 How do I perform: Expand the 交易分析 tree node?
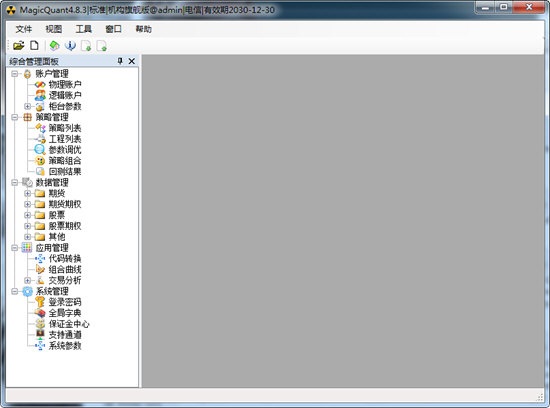(27, 280)
